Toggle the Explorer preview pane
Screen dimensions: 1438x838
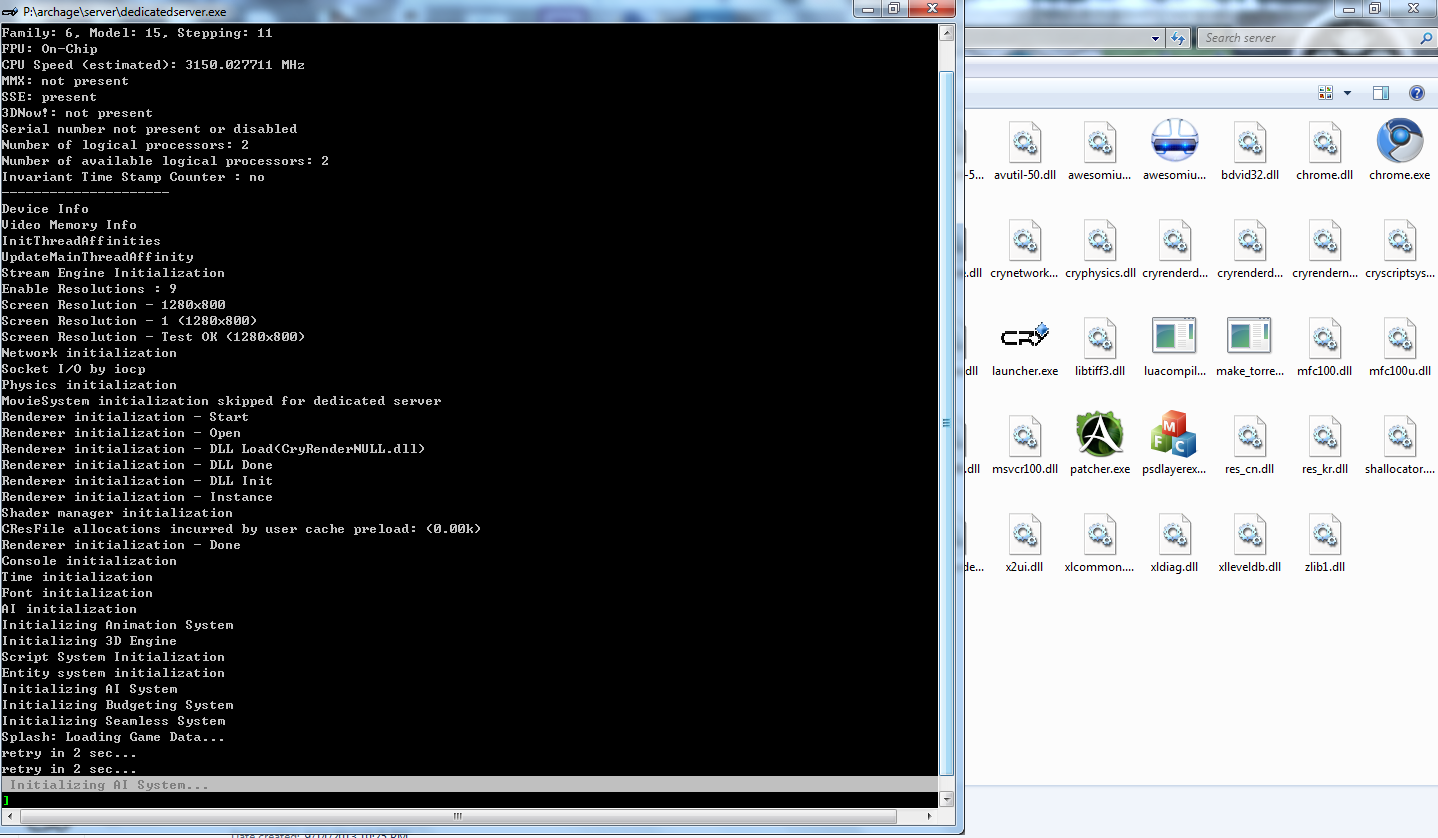[1381, 93]
